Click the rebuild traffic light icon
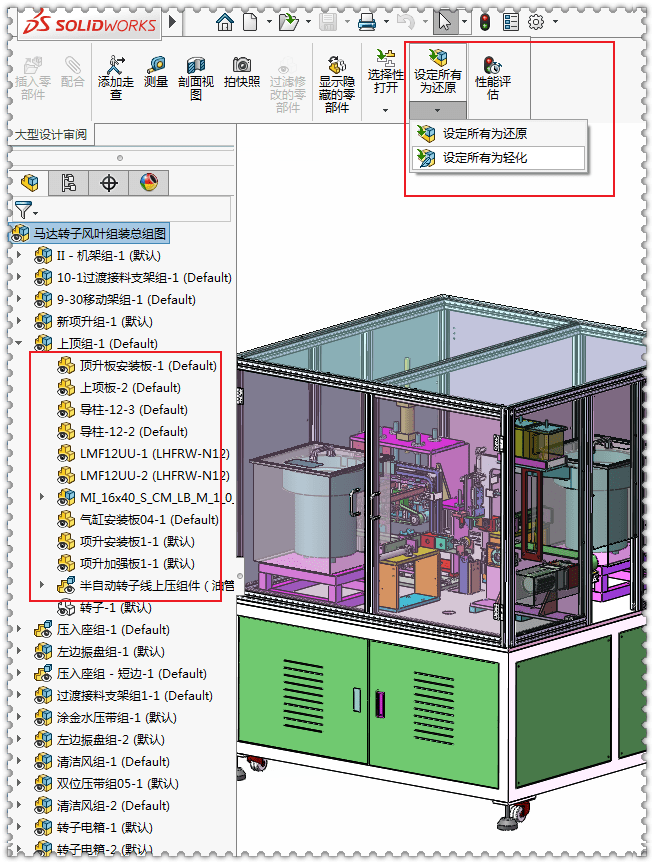This screenshot has height=864, width=654. tap(485, 22)
